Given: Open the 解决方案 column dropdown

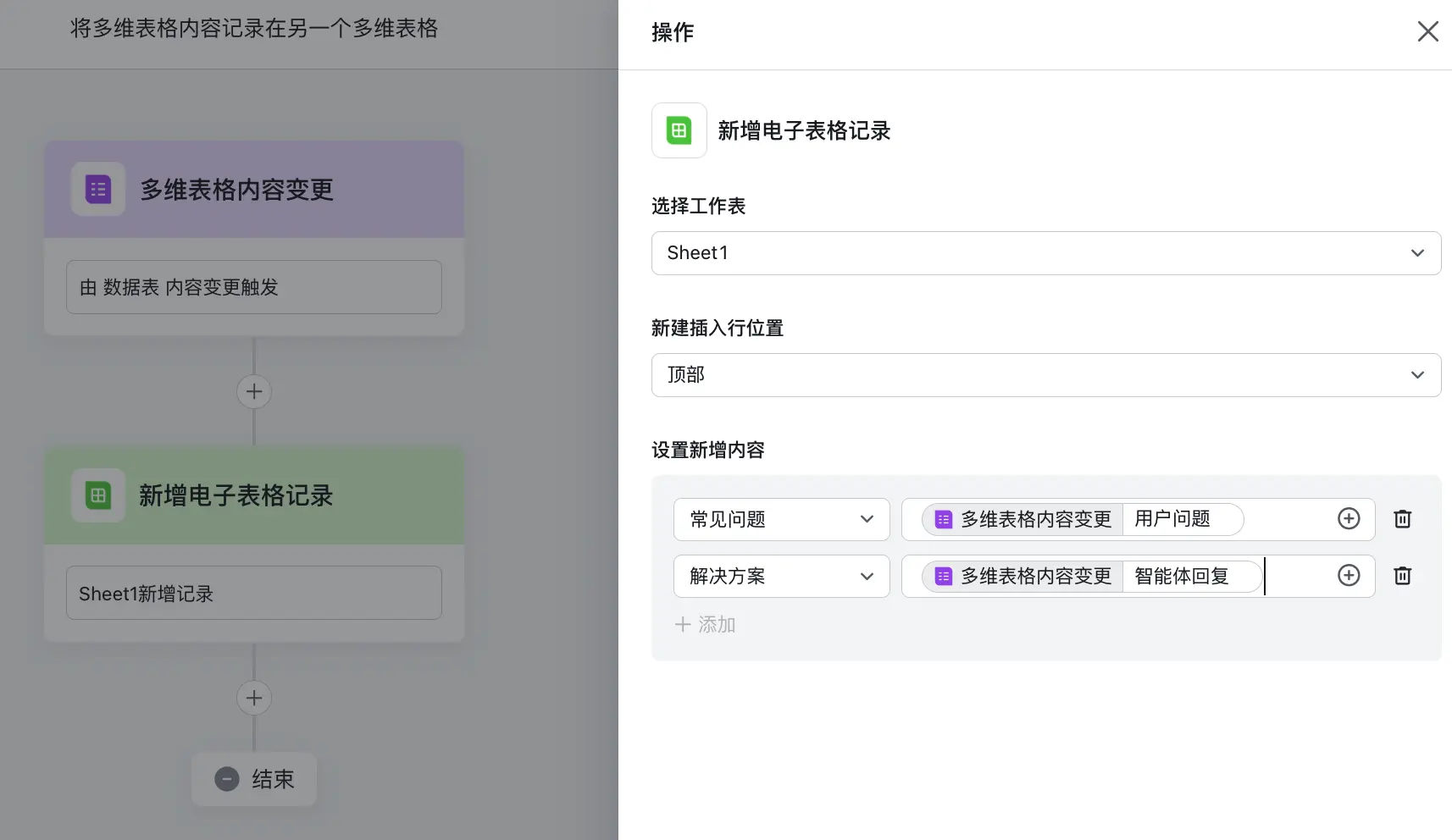Looking at the screenshot, I should (x=781, y=576).
